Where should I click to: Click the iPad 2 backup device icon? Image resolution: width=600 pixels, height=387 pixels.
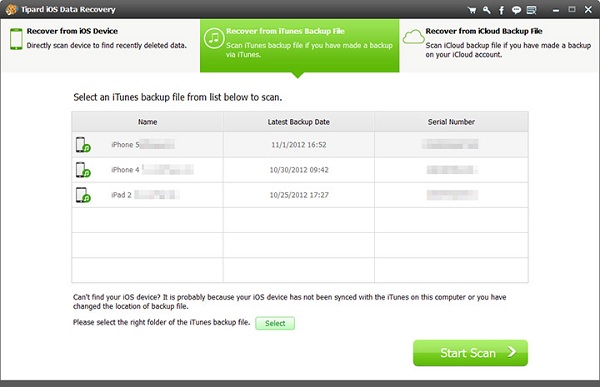tap(83, 195)
